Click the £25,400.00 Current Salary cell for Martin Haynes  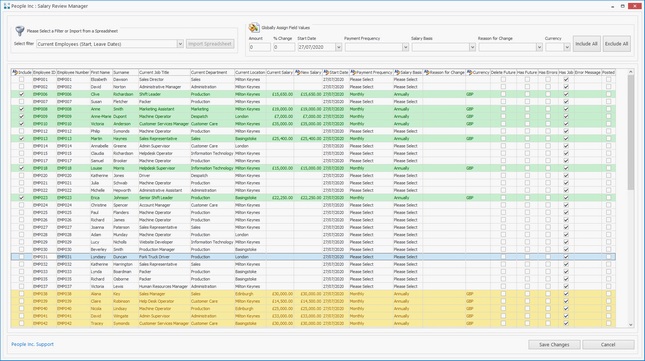[x=280, y=139]
